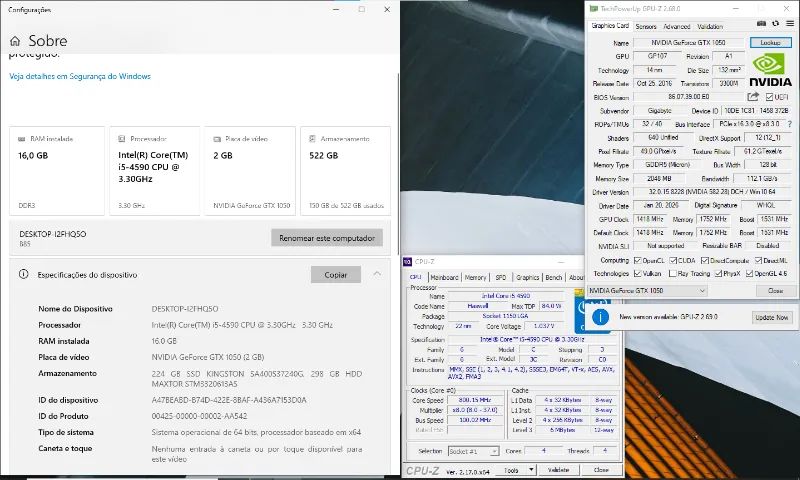The width and height of the screenshot is (800, 480).
Task: Open the Mainboard tab in CPU-Z
Action: coord(444,277)
